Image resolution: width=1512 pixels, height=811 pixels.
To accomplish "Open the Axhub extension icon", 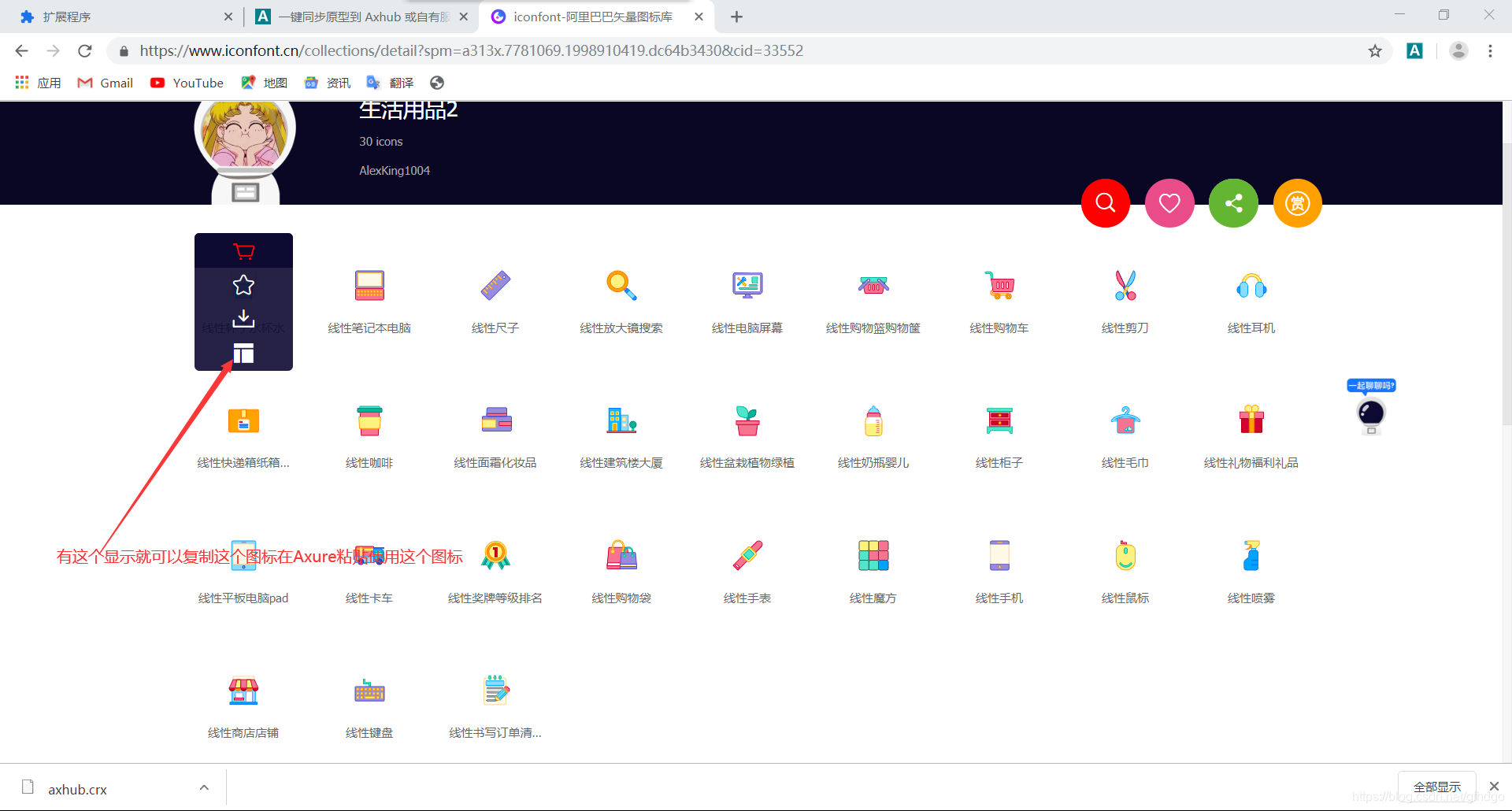I will point(1414,50).
